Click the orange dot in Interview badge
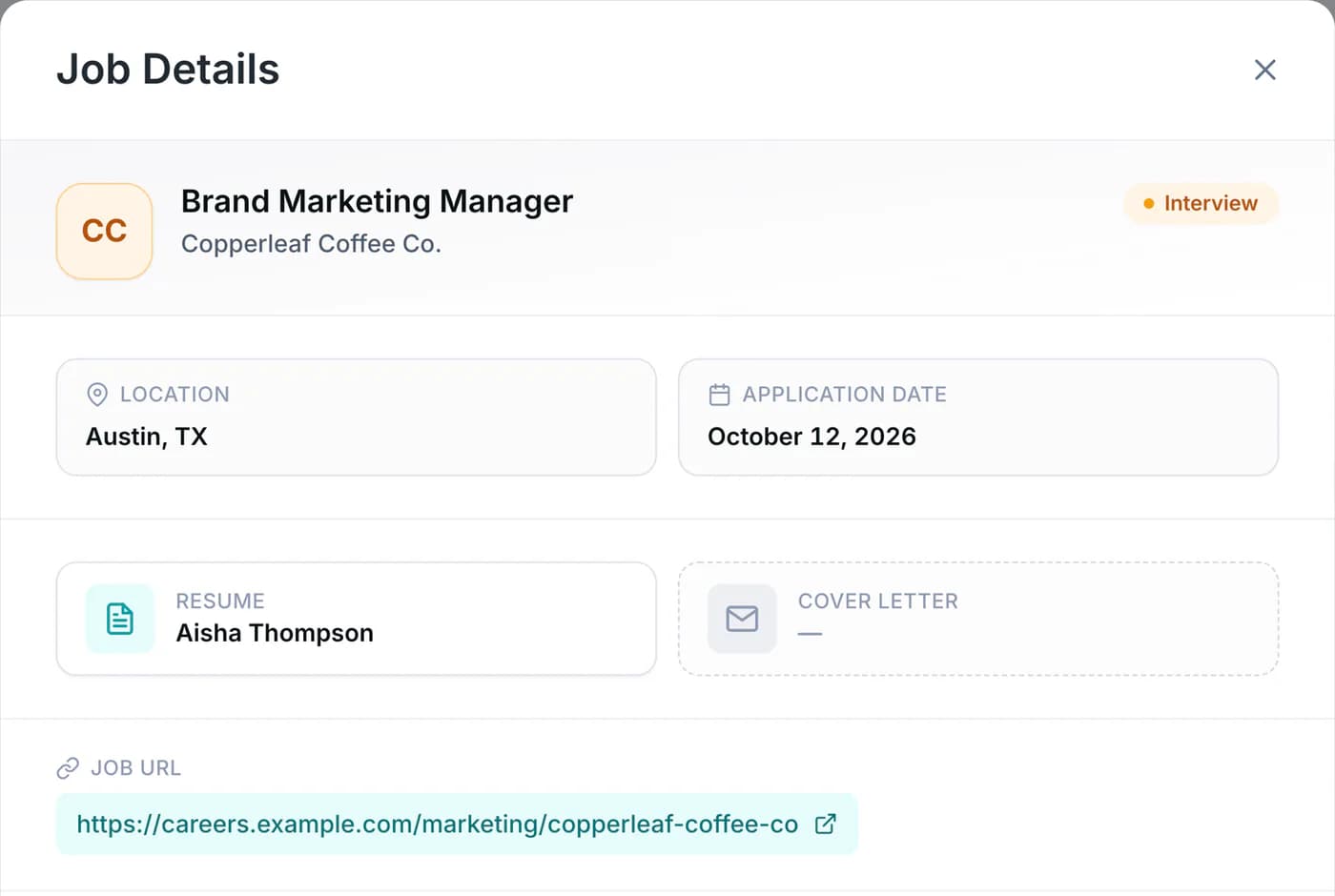This screenshot has height=896, width=1335. 1148,204
